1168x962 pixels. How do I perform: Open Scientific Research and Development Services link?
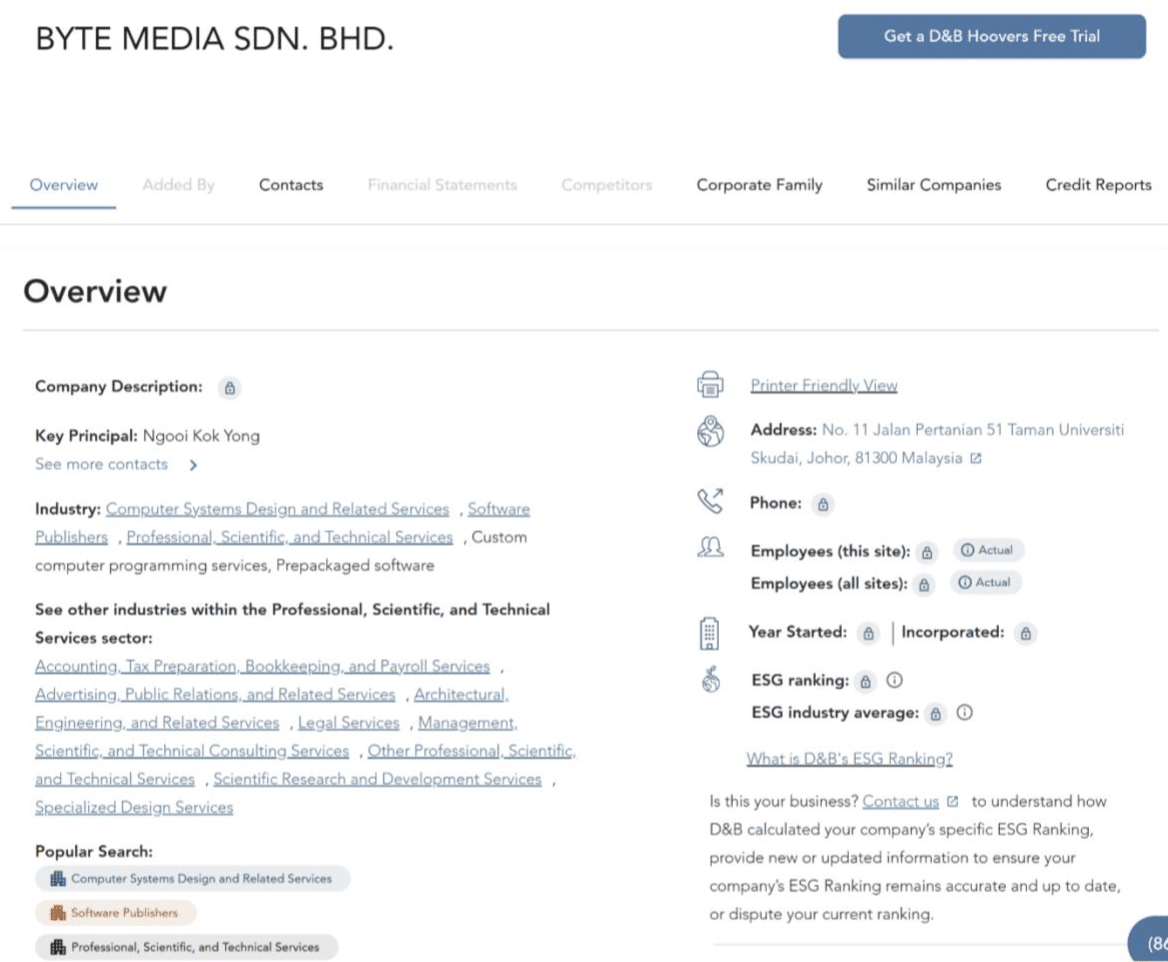pyautogui.click(x=377, y=779)
